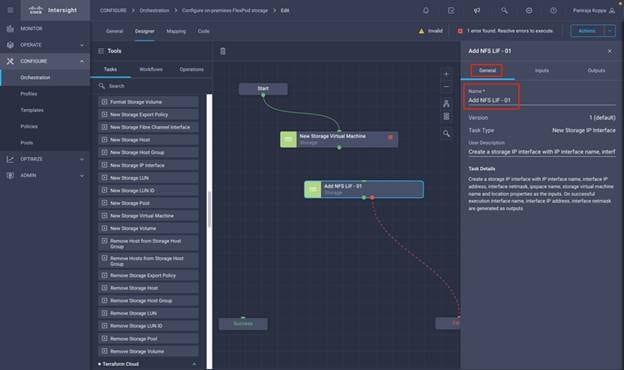Click the delete trash icon above canvas
Viewport: 624px width, 370px height.
tap(223, 51)
